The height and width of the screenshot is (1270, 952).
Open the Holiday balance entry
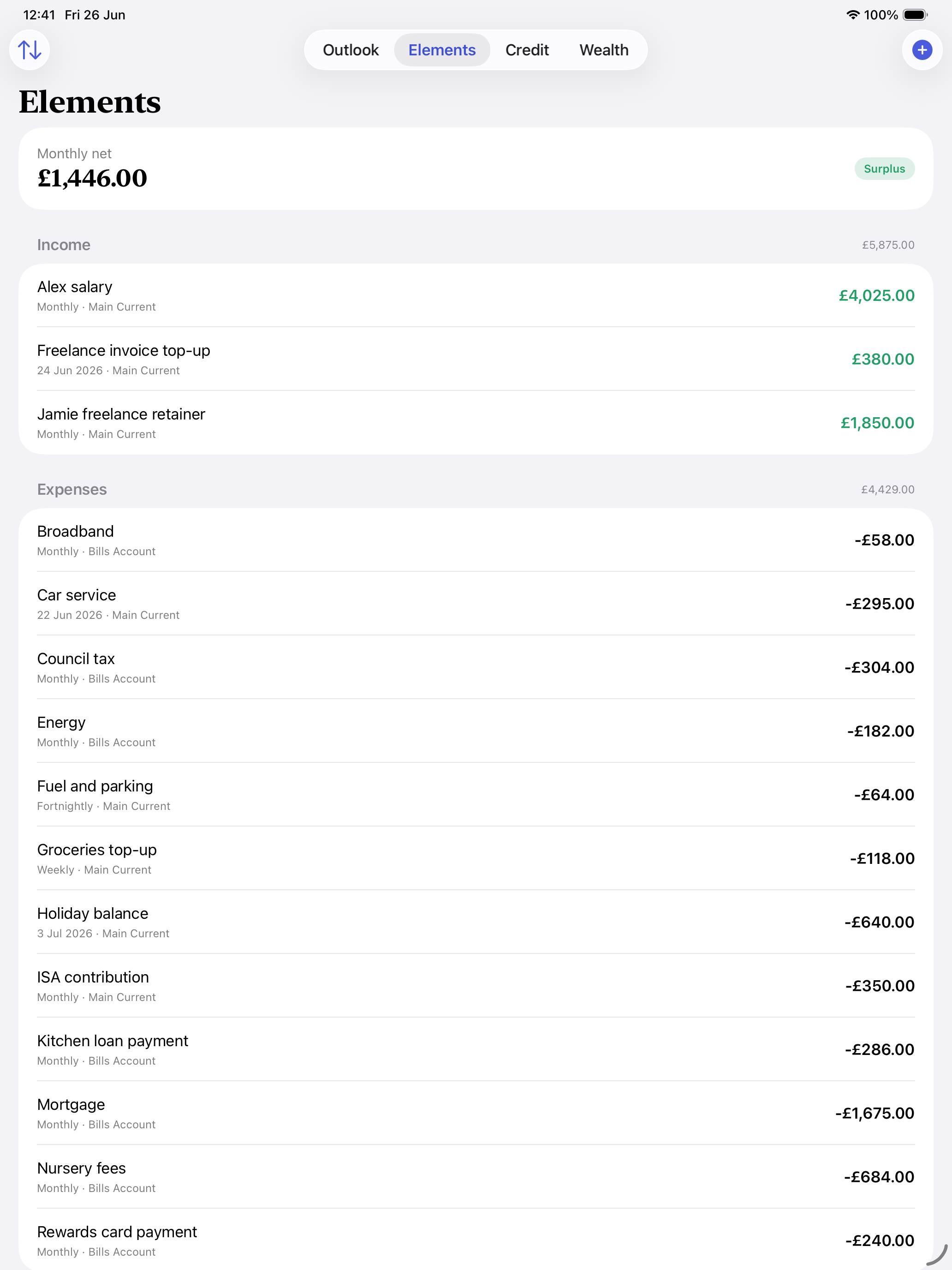point(476,923)
